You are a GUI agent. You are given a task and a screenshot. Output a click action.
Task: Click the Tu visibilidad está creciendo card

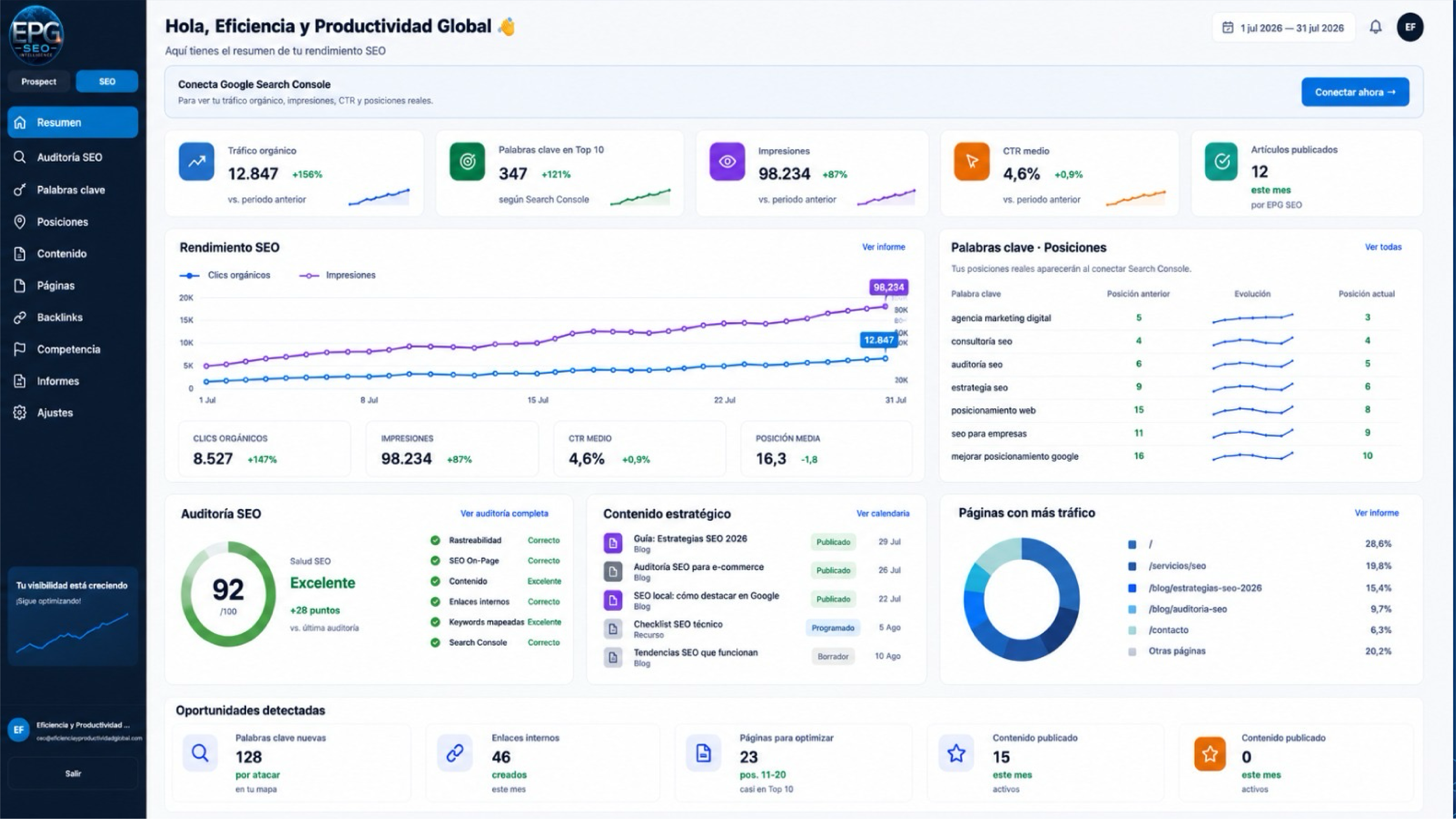(x=73, y=616)
